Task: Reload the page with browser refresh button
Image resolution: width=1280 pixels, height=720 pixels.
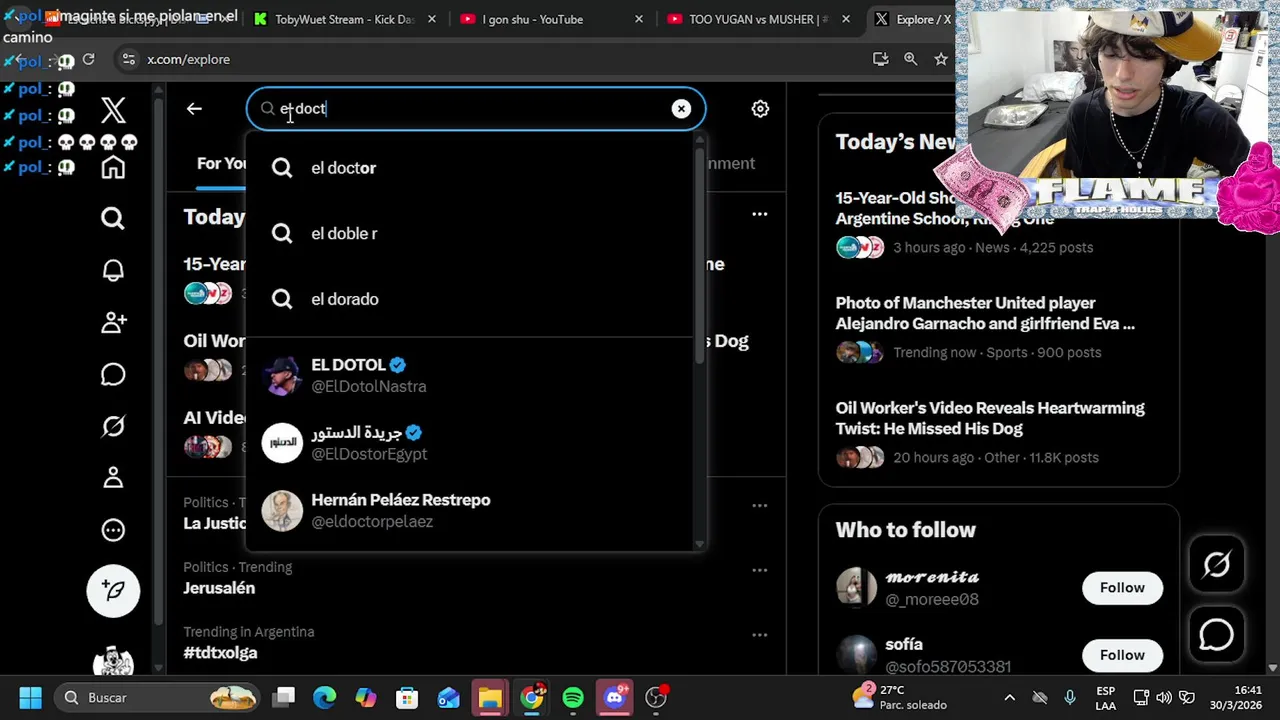Action: pyautogui.click(x=88, y=59)
